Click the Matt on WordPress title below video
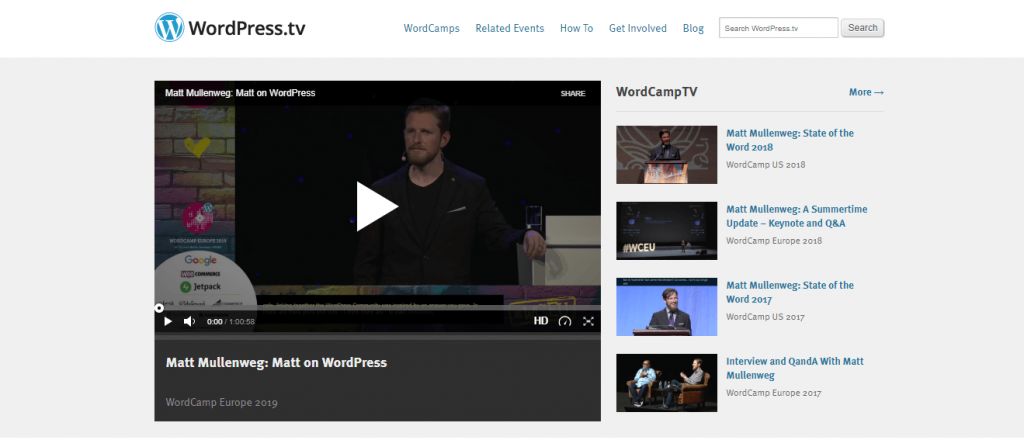 [276, 362]
